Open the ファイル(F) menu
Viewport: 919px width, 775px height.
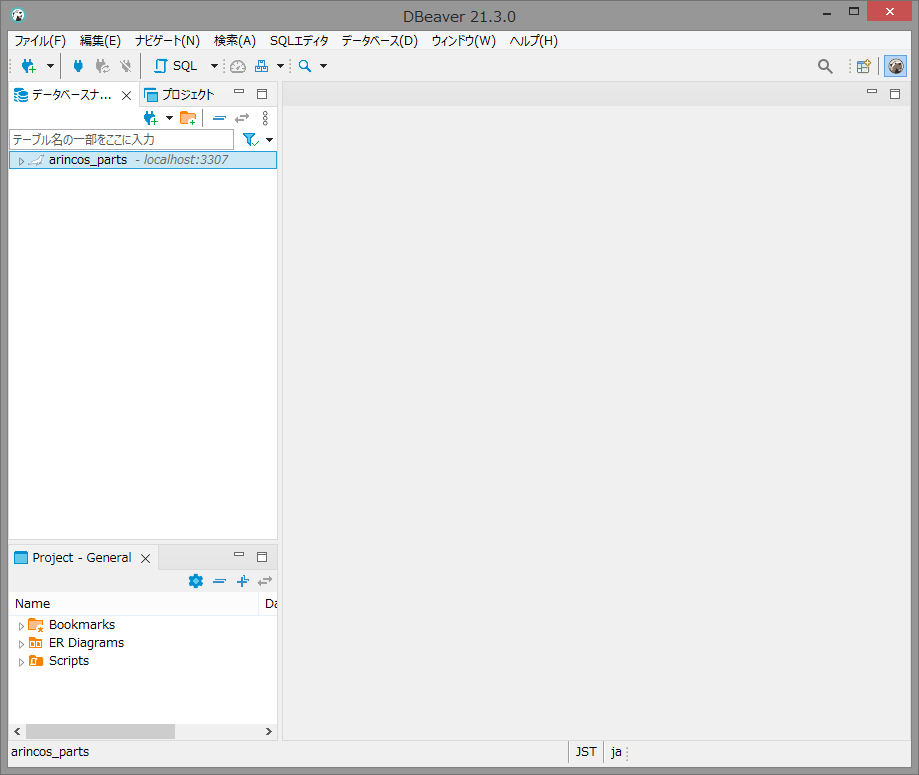click(x=40, y=40)
